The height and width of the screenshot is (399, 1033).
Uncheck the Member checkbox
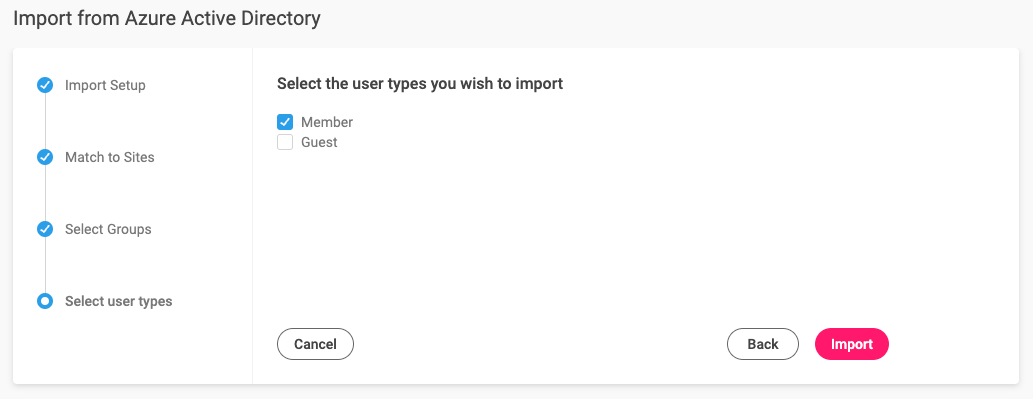pyautogui.click(x=285, y=122)
